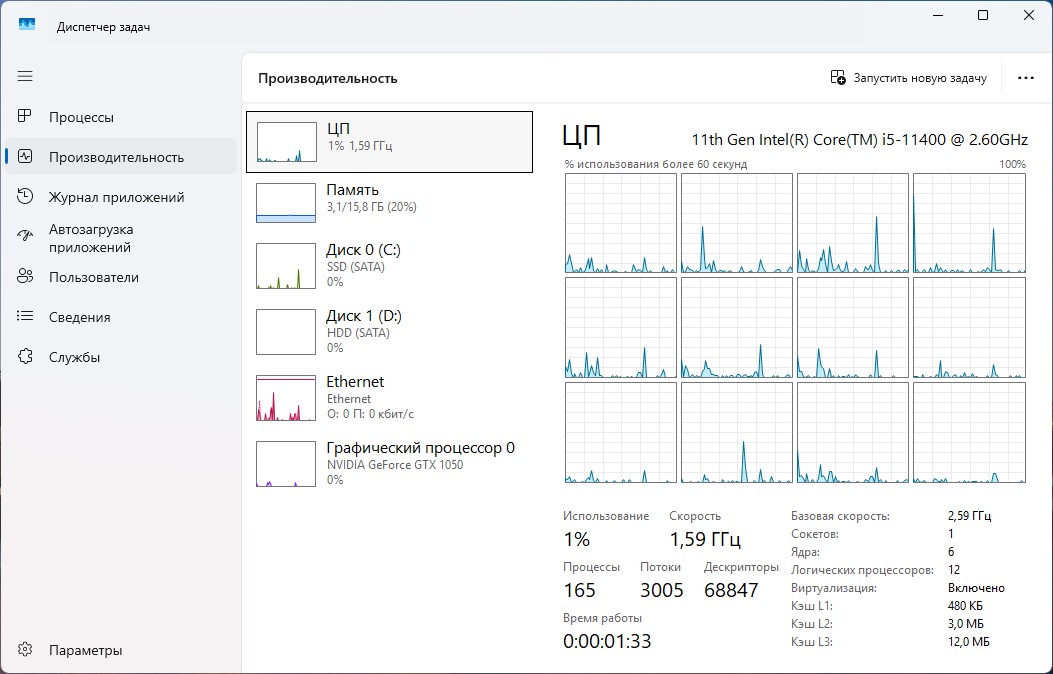
Task: Select Диск 0 (C:) resource entry
Action: click(x=390, y=266)
